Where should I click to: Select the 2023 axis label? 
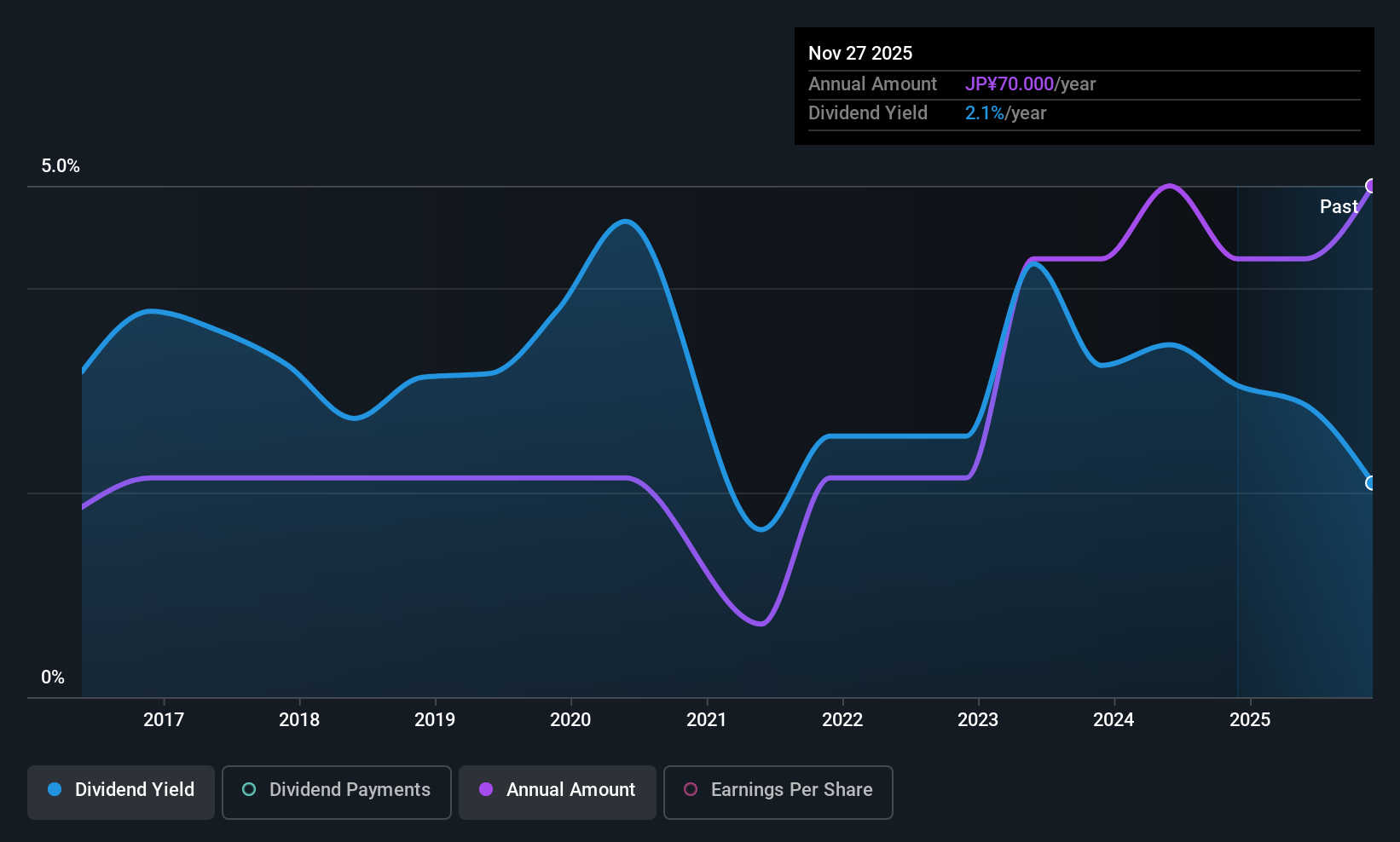978,719
